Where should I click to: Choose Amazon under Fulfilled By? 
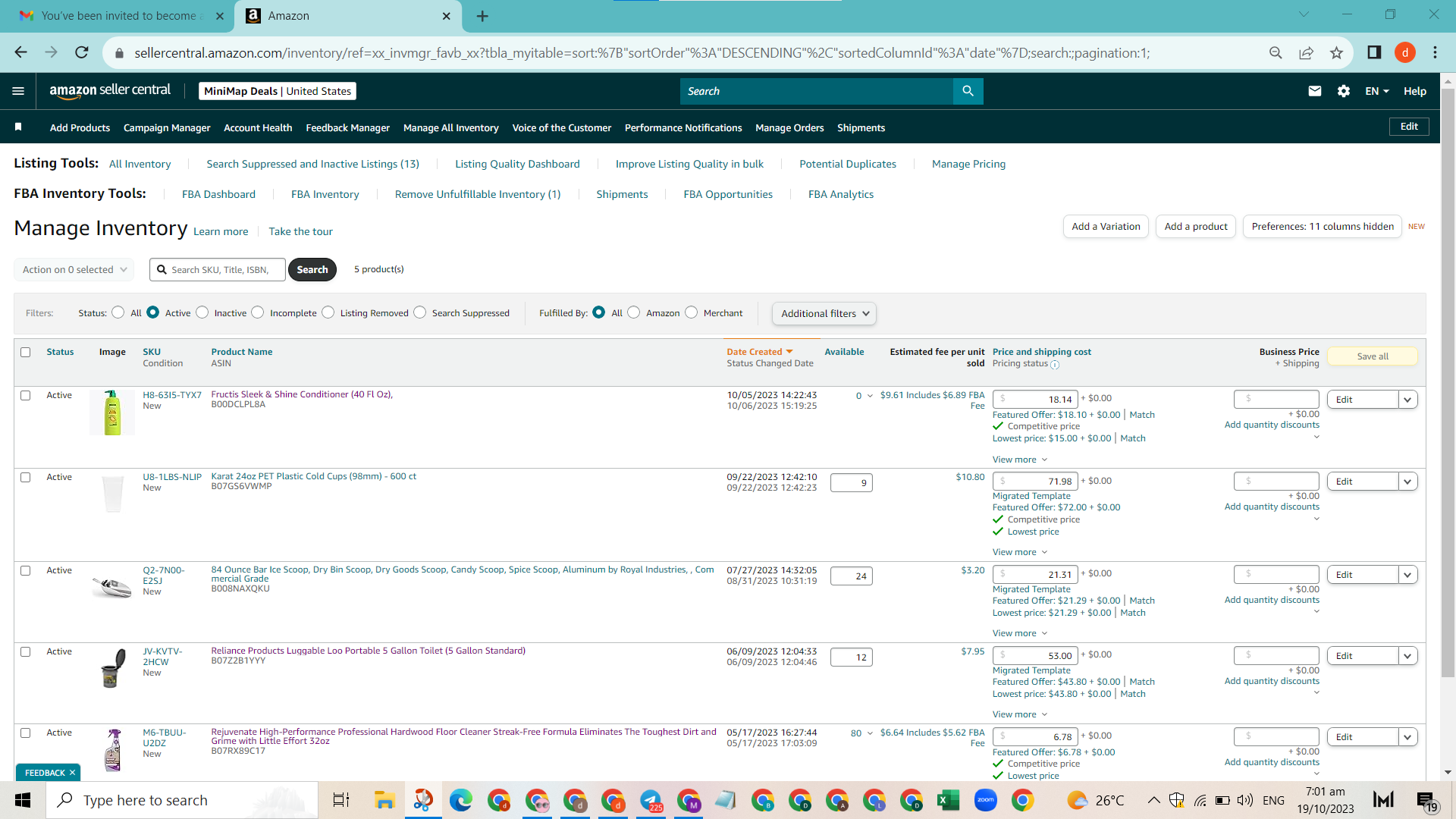[634, 312]
